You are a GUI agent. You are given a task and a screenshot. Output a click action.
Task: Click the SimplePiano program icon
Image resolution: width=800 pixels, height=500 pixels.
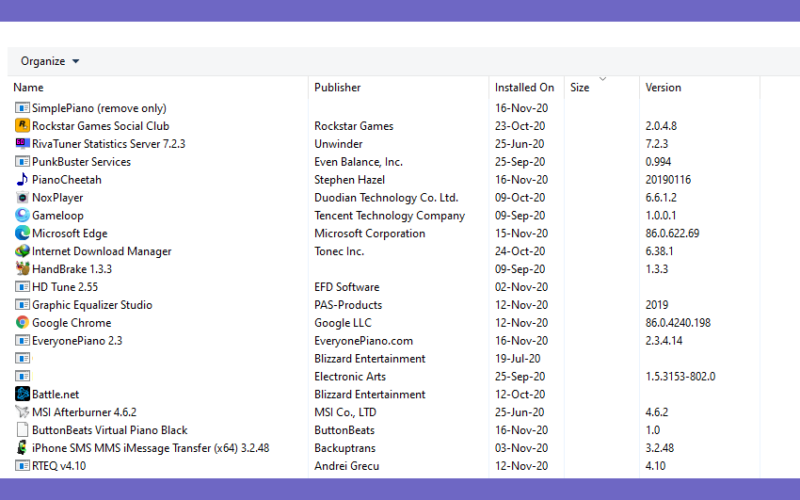[22, 108]
